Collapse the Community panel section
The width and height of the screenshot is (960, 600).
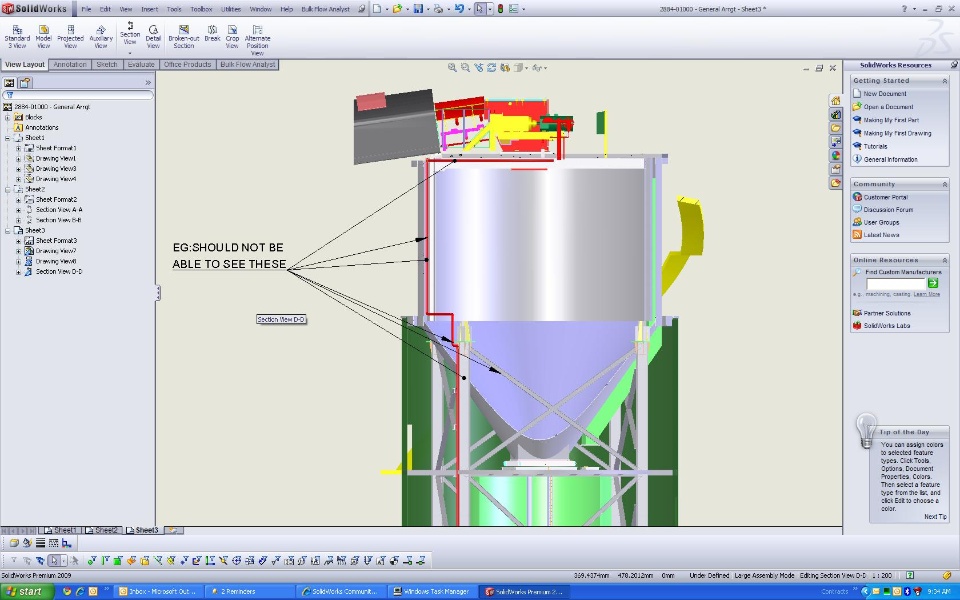tap(944, 184)
